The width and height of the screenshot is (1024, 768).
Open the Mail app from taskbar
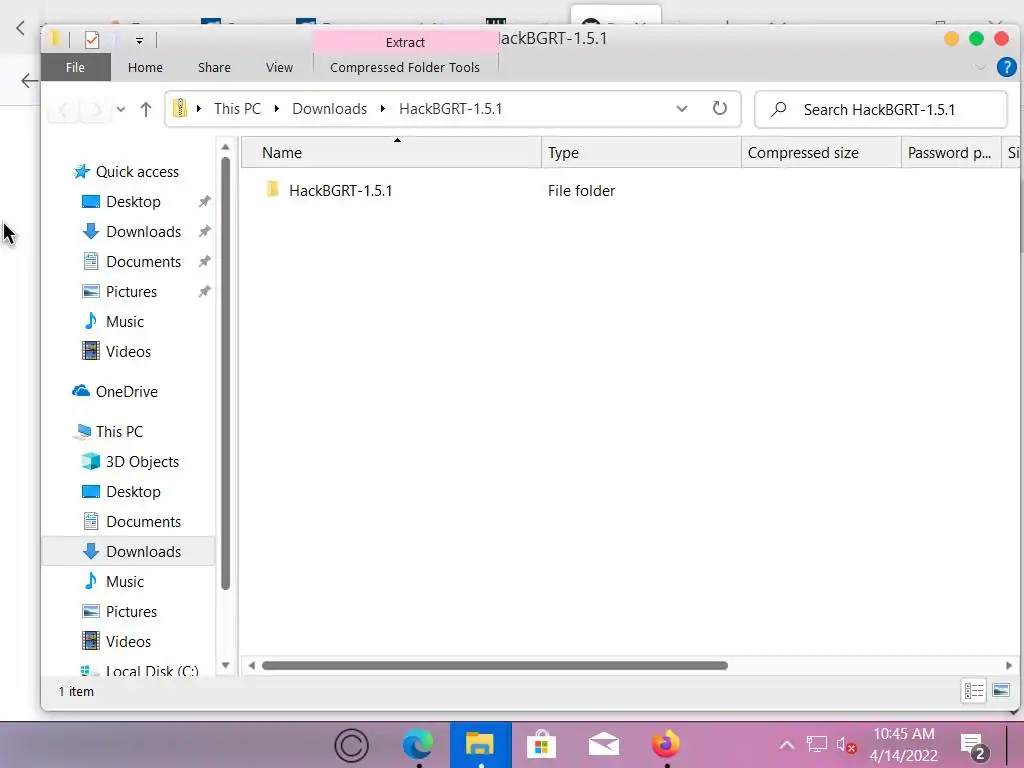pyautogui.click(x=603, y=744)
